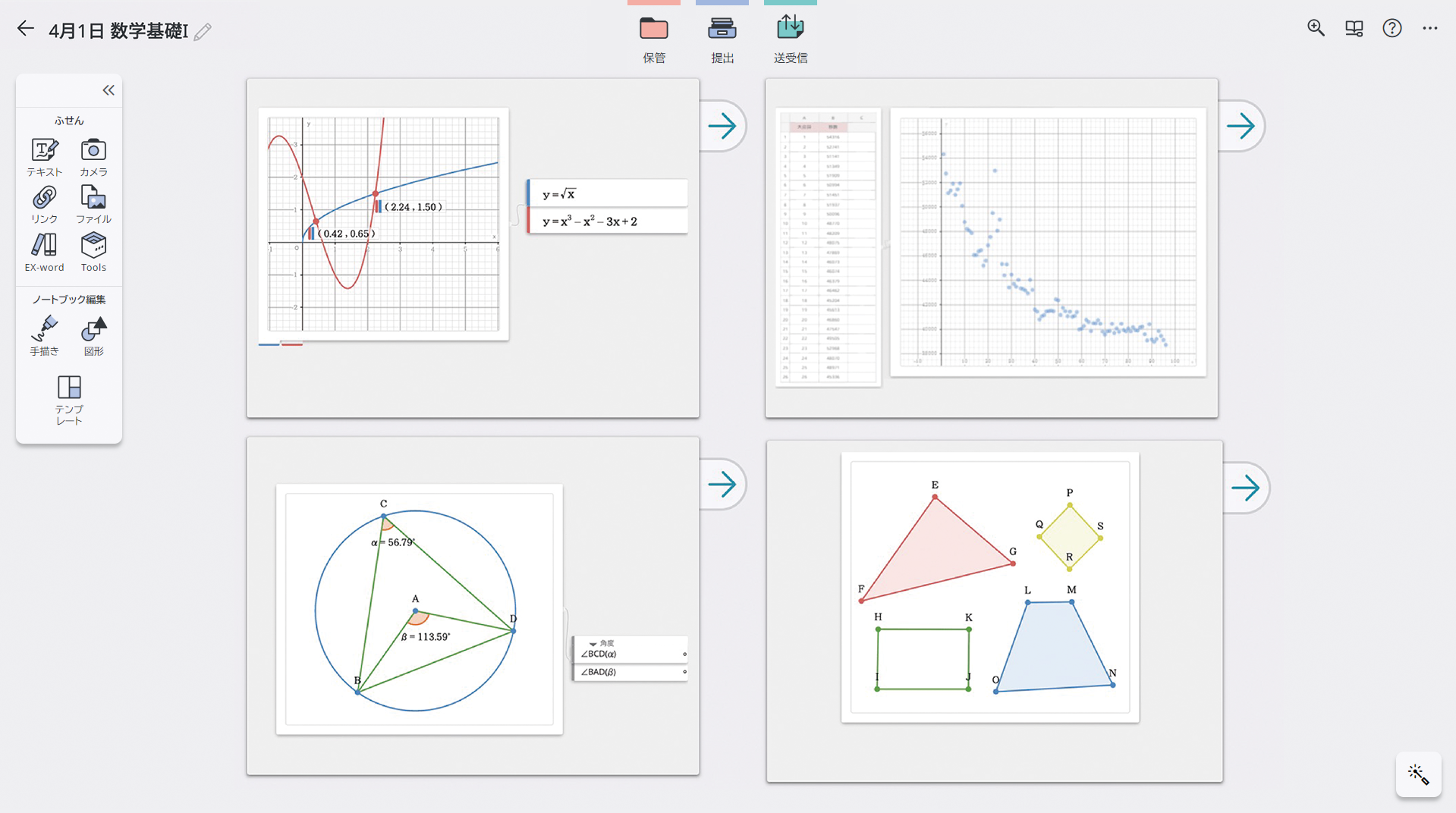This screenshot has height=813, width=1456.
Task: Select the 手描き handwriting tool
Action: [x=44, y=335]
